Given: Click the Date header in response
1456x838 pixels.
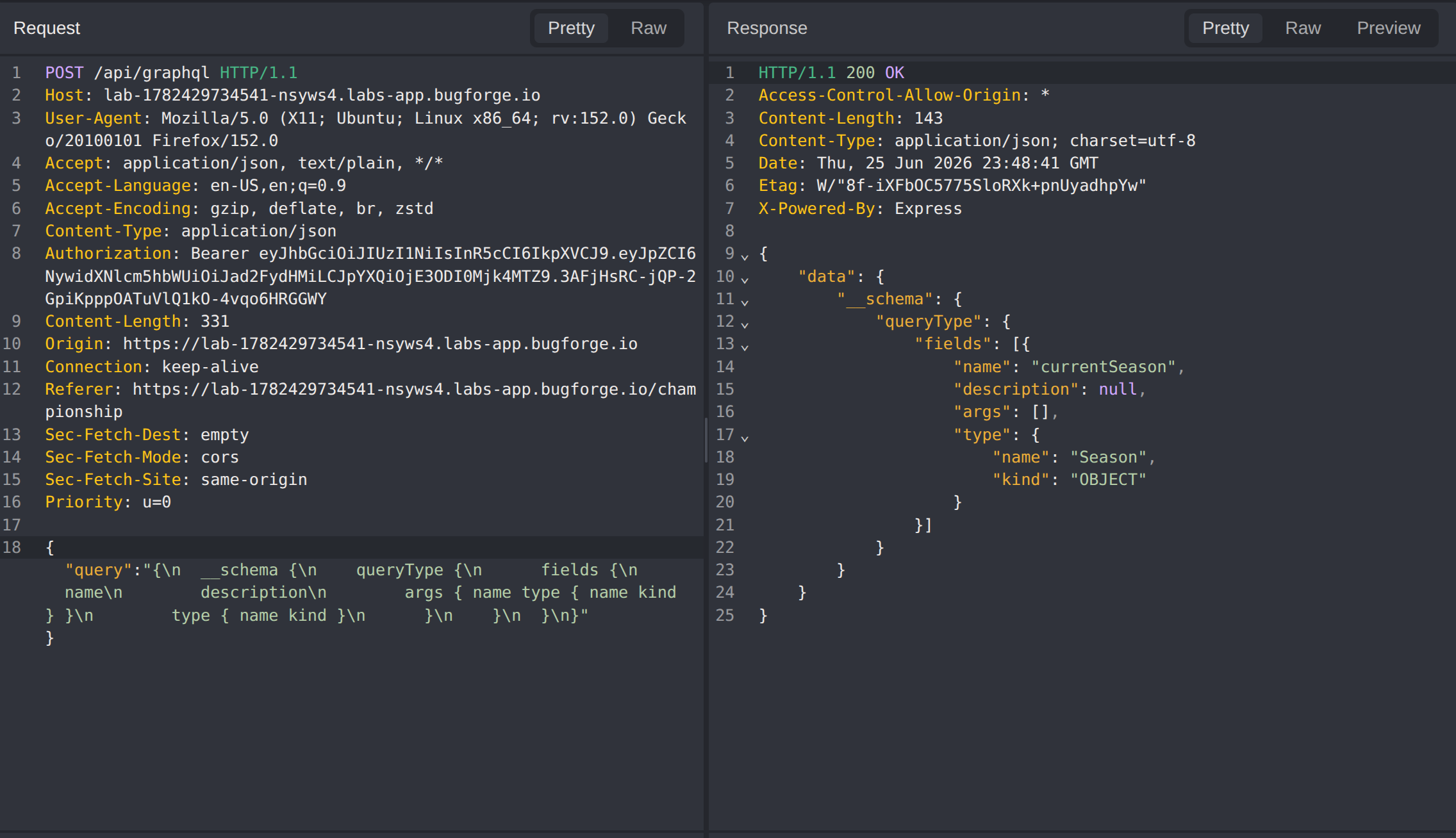Looking at the screenshot, I should [x=928, y=163].
